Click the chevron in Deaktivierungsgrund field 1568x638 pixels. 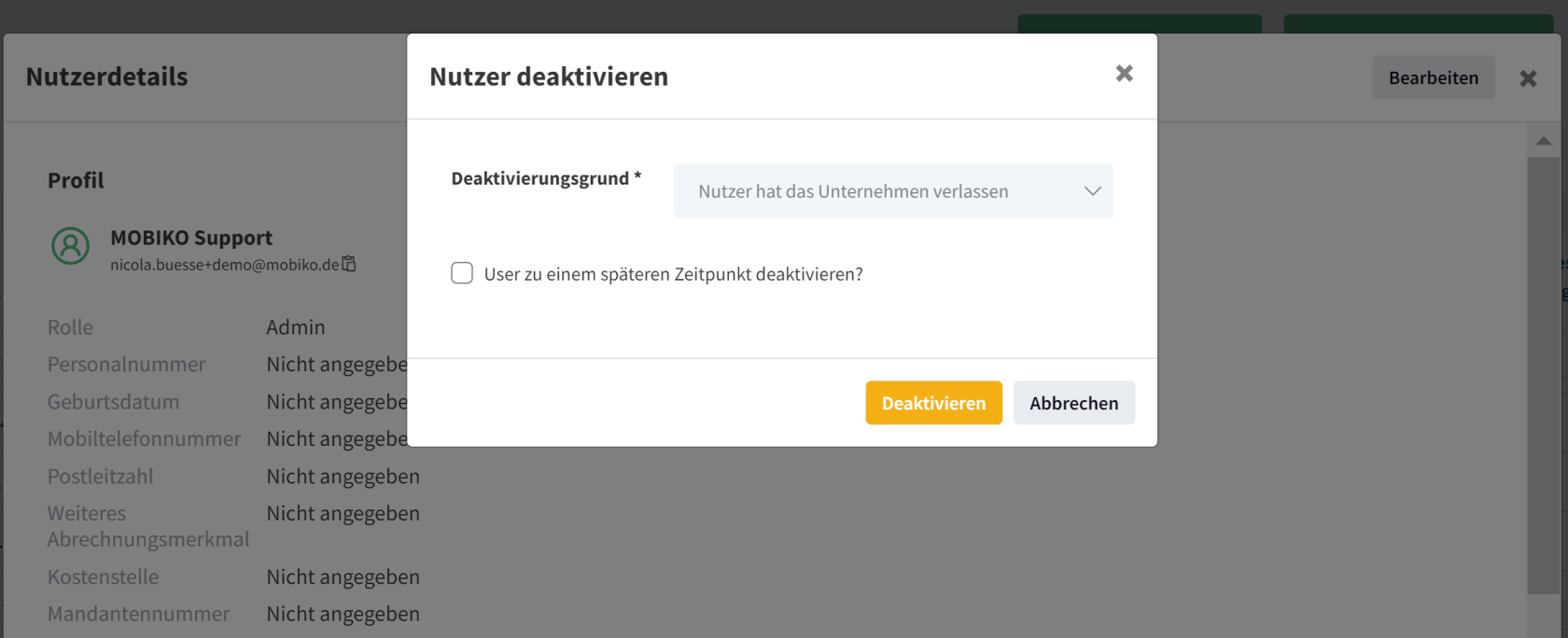pyautogui.click(x=1092, y=191)
